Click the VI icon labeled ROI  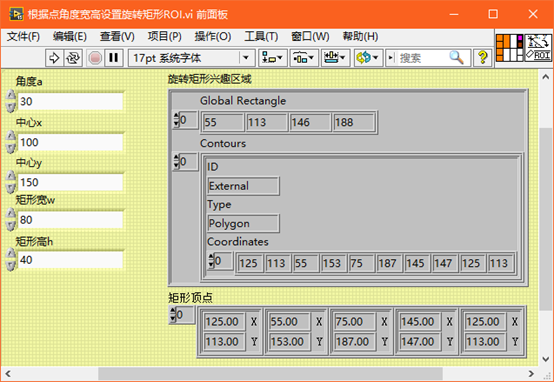(538, 48)
